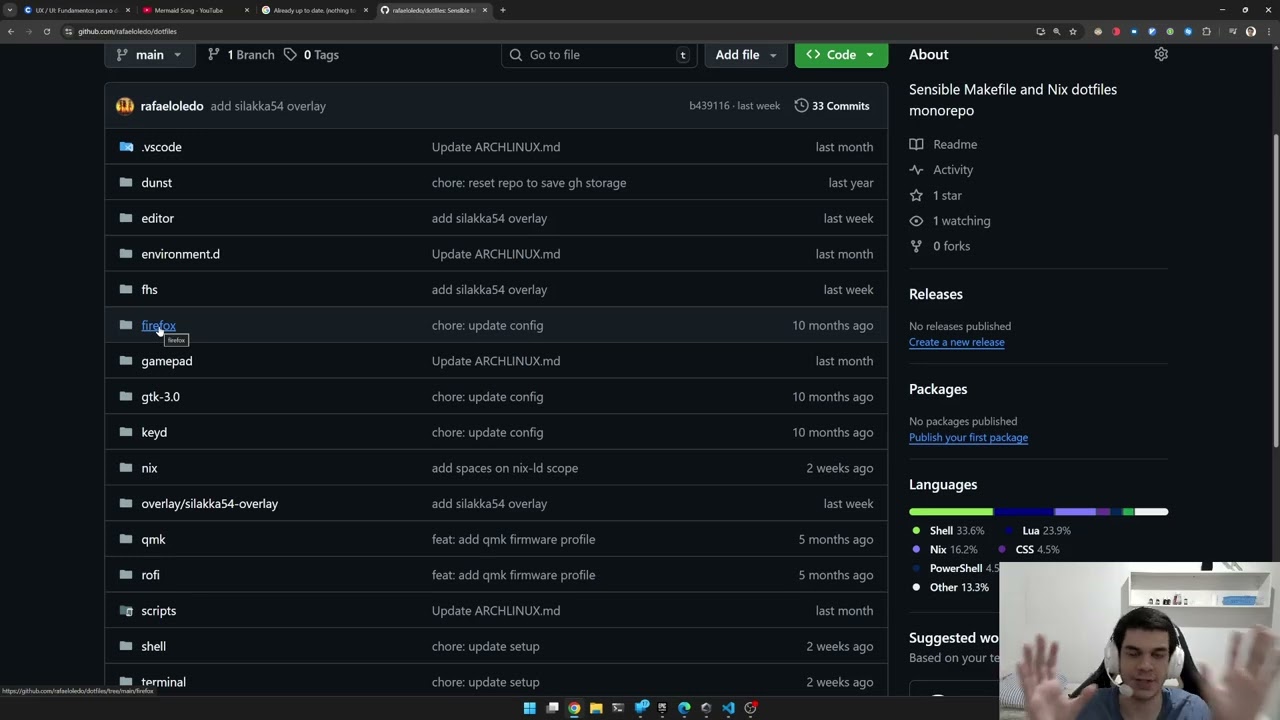Screen dimensions: 1280x720
Task: Click the Lua 23.9% language entry
Action: pos(1037,530)
